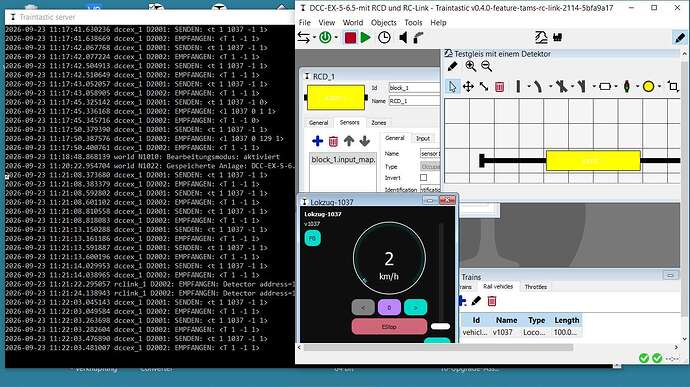Select the resize tile diagonal arrow tool

(x=484, y=86)
